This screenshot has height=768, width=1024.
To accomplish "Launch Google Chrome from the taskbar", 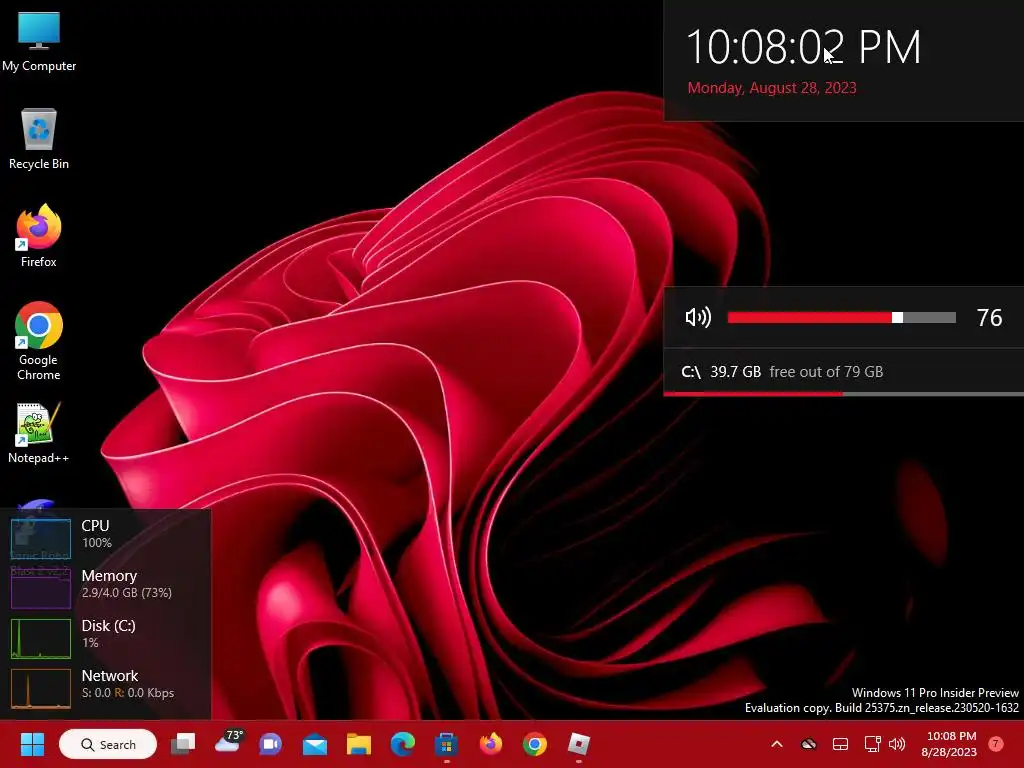I will [x=534, y=744].
